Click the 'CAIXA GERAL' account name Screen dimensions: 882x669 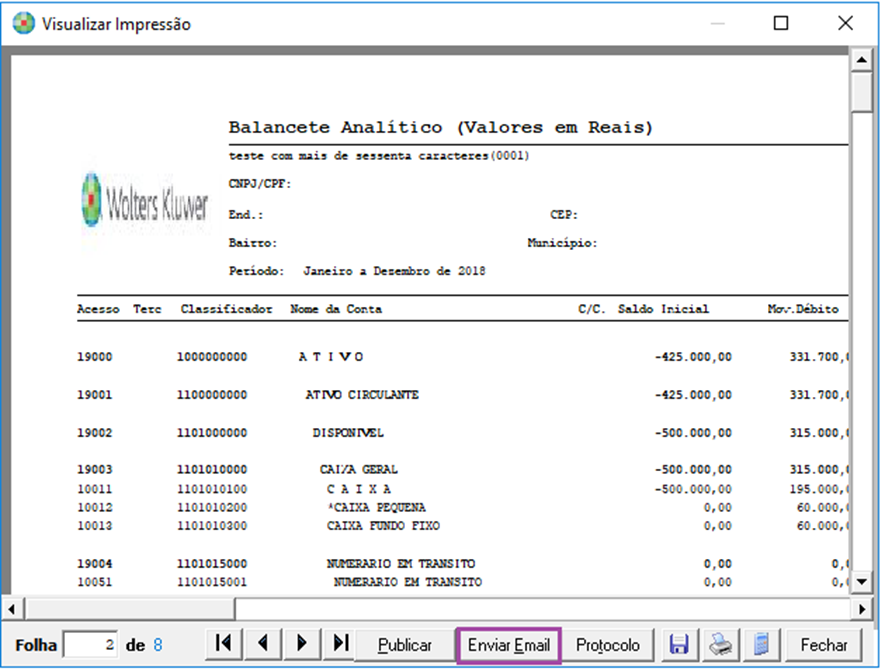point(359,469)
